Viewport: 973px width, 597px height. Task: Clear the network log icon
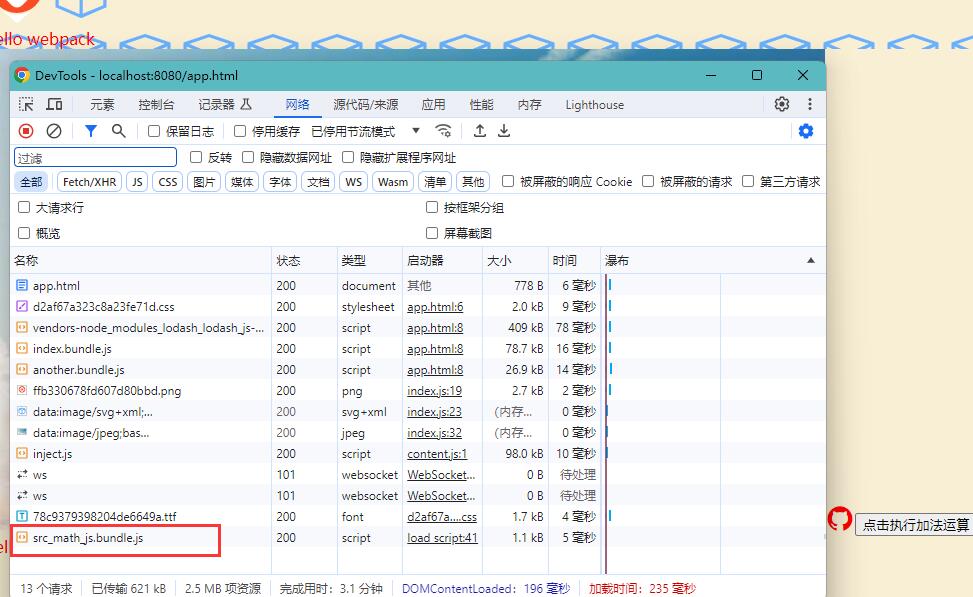tap(54, 131)
